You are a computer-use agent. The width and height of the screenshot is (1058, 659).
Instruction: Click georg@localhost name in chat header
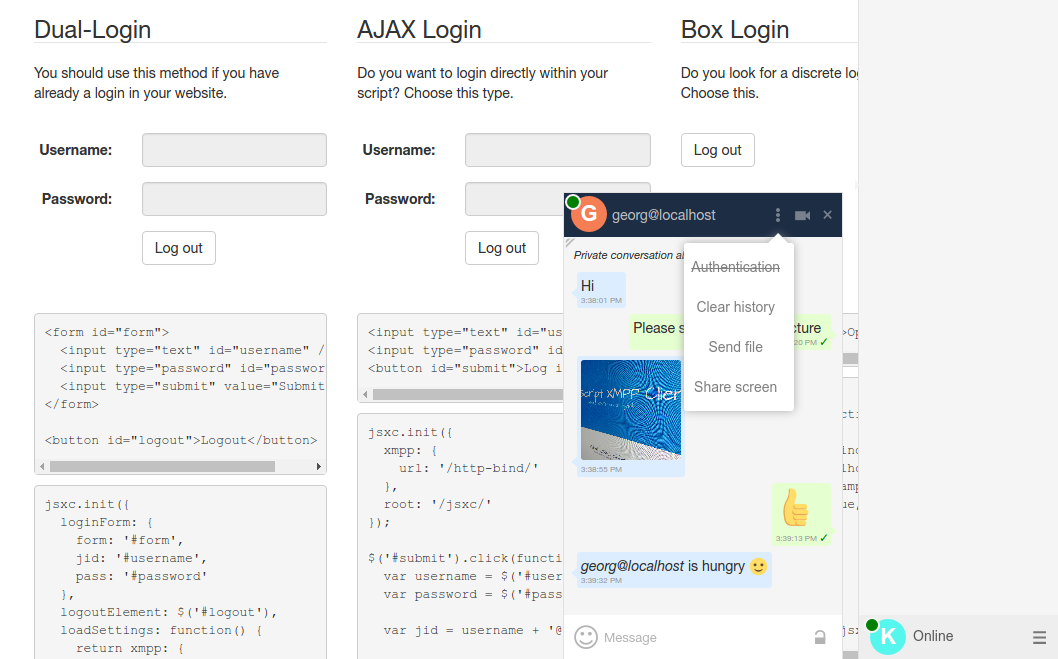coord(663,215)
